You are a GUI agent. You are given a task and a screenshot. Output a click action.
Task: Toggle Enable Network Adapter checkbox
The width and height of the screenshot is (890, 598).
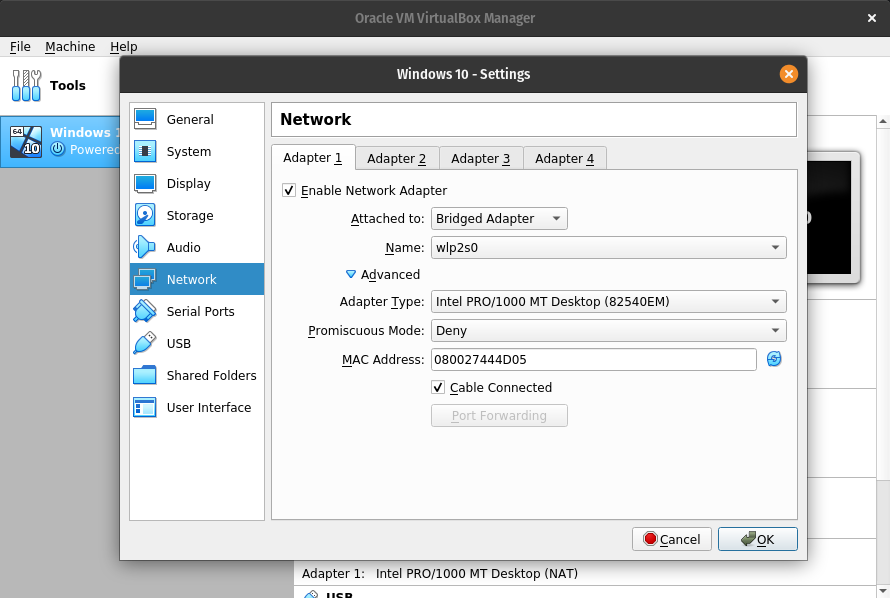pos(289,190)
